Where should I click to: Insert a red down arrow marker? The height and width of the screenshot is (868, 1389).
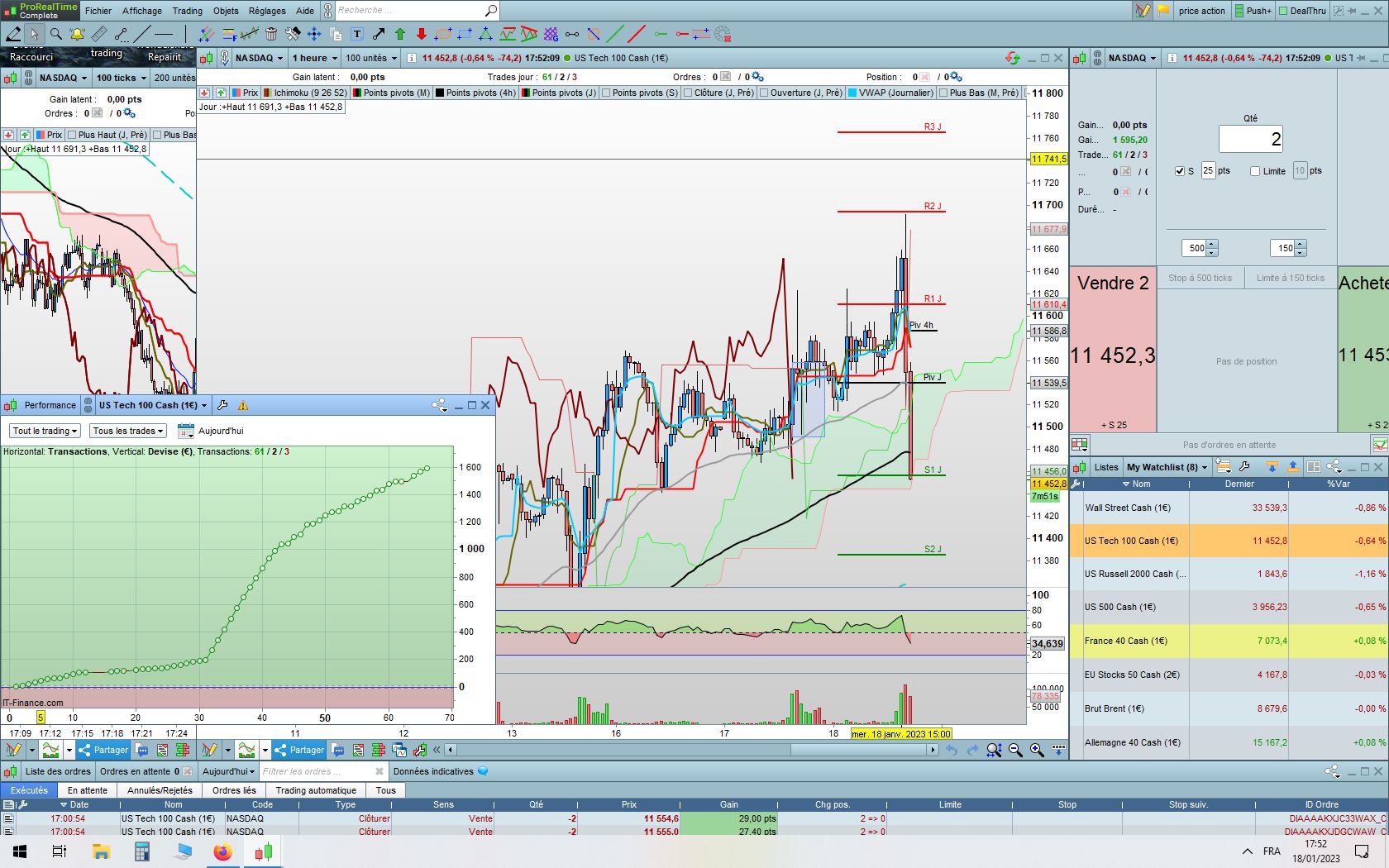click(x=422, y=34)
